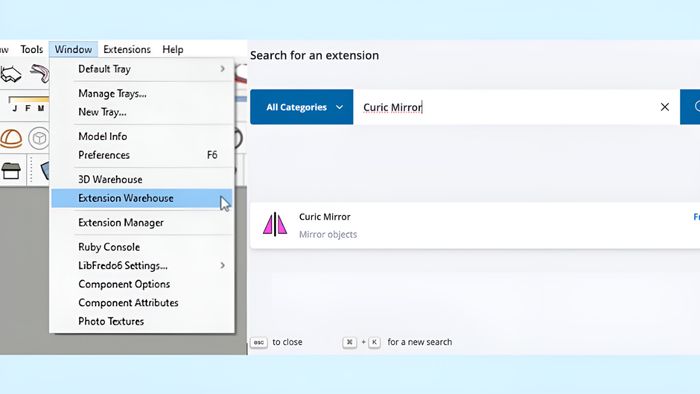Viewport: 700px width, 394px height.
Task: Open the All Categories dropdown
Action: [x=302, y=107]
